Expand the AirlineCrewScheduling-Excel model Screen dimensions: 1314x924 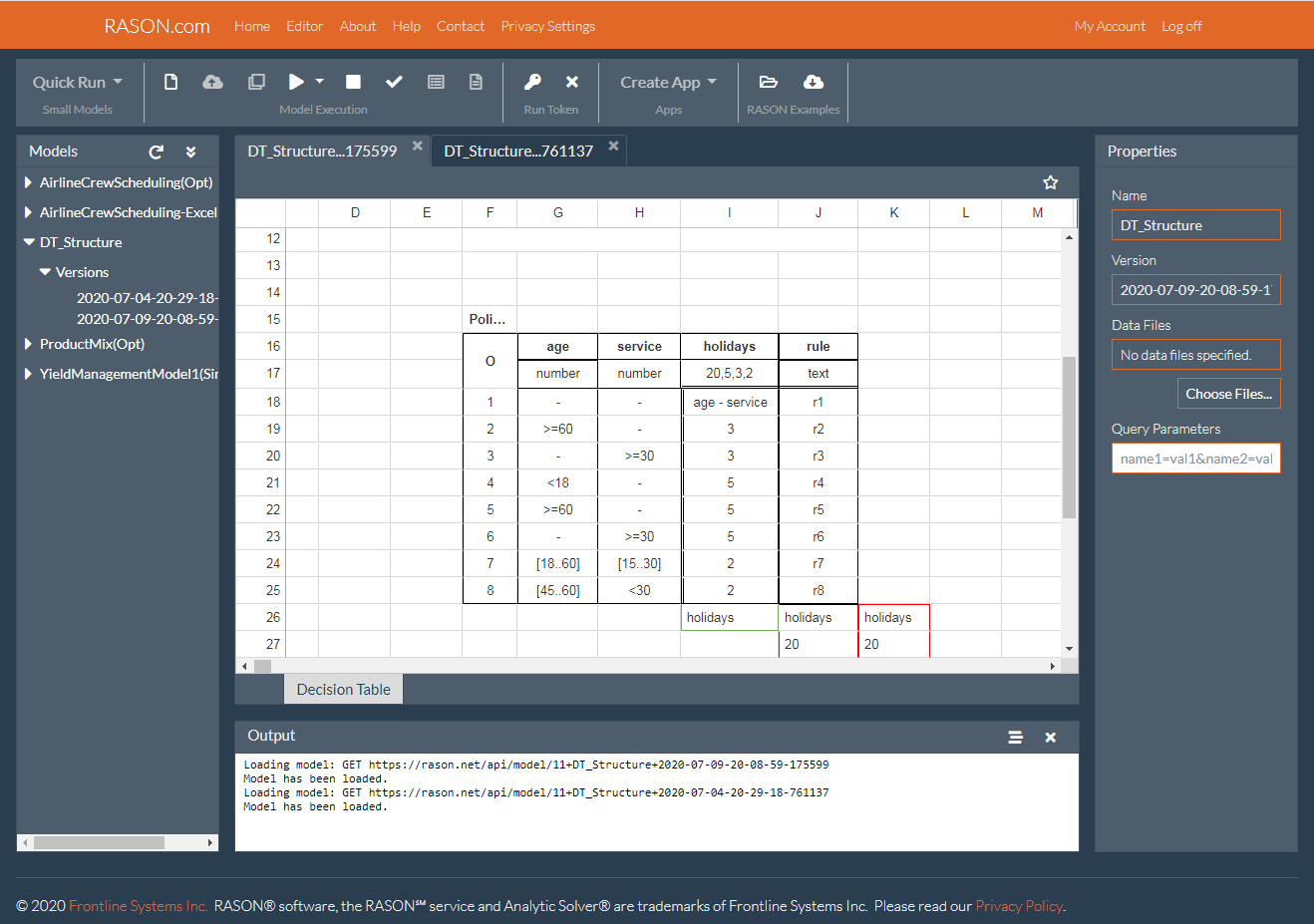(28, 212)
